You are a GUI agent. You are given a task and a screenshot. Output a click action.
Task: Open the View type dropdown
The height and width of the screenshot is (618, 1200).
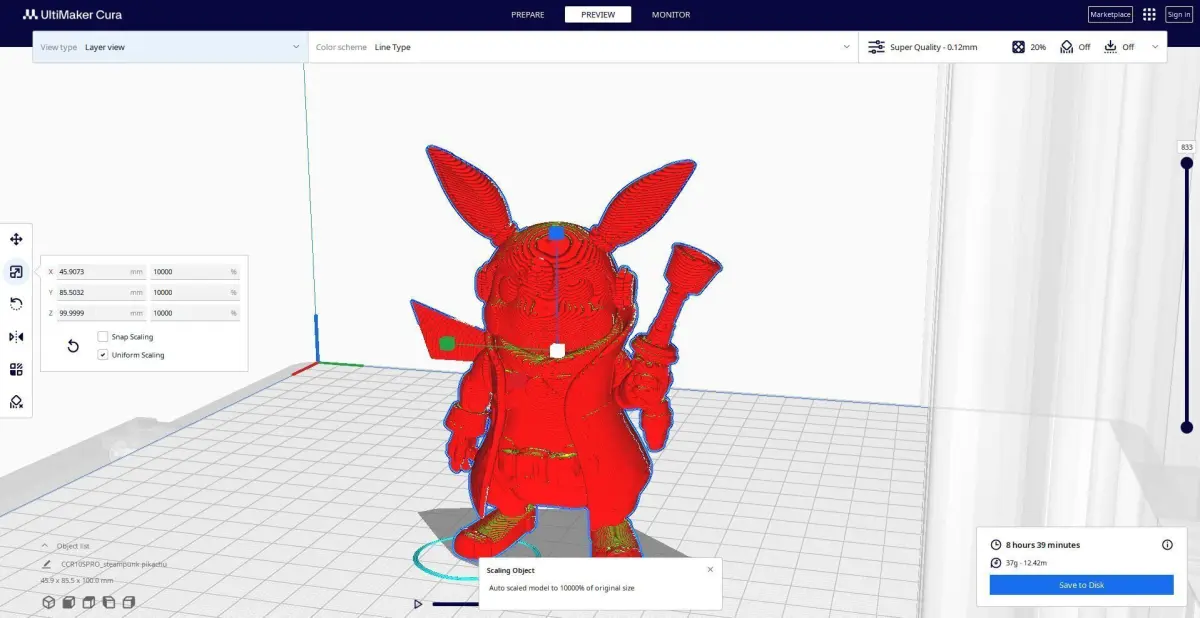pyautogui.click(x=170, y=47)
